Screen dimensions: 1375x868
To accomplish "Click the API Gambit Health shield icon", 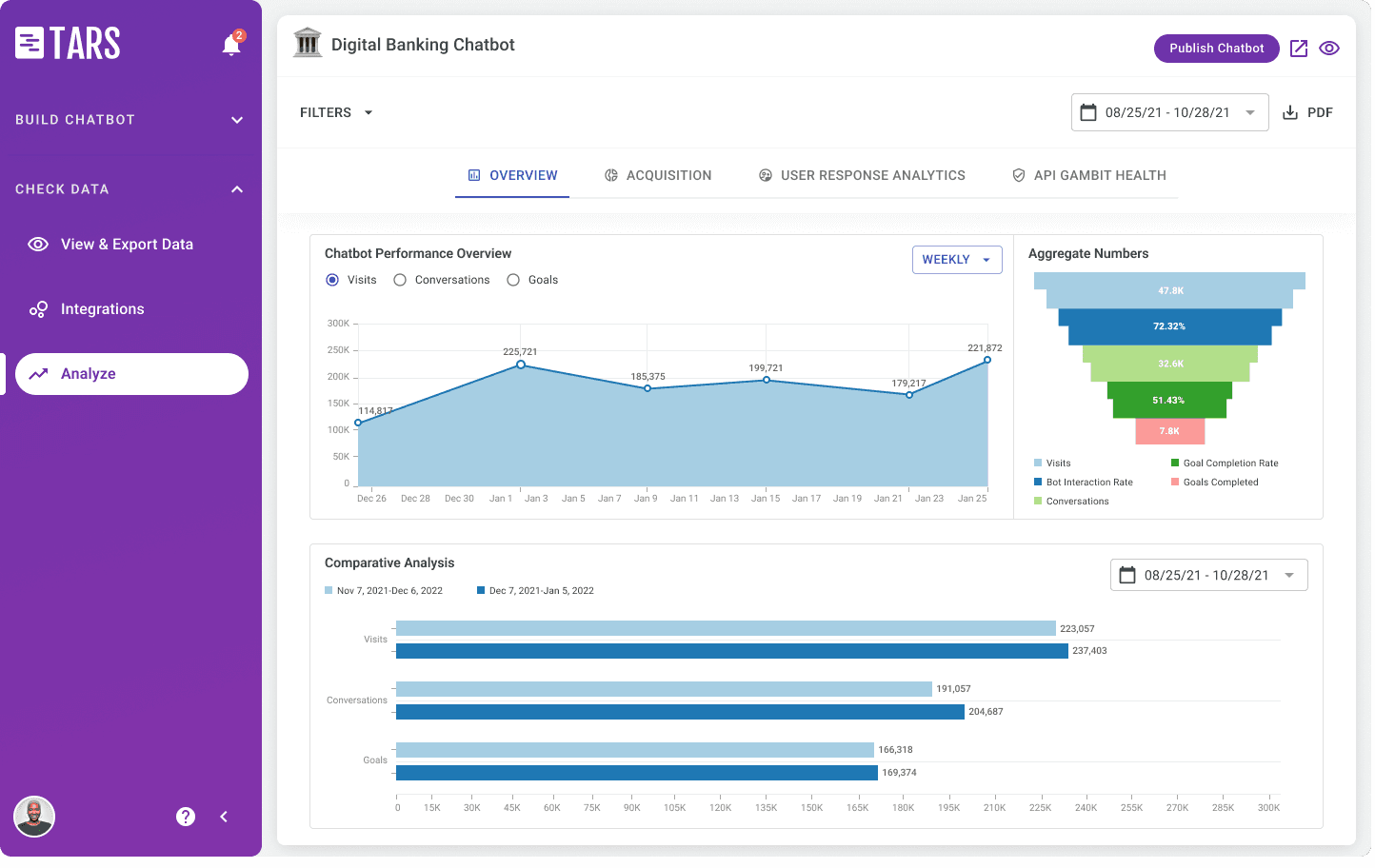I will (x=1021, y=176).
